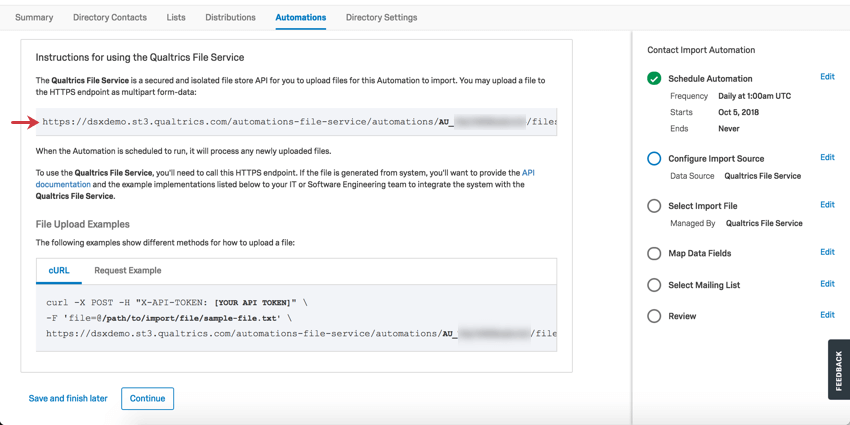Image resolution: width=850 pixels, height=425 pixels.
Task: Click the 'Contact Import Automation' heading
Action: [701, 50]
